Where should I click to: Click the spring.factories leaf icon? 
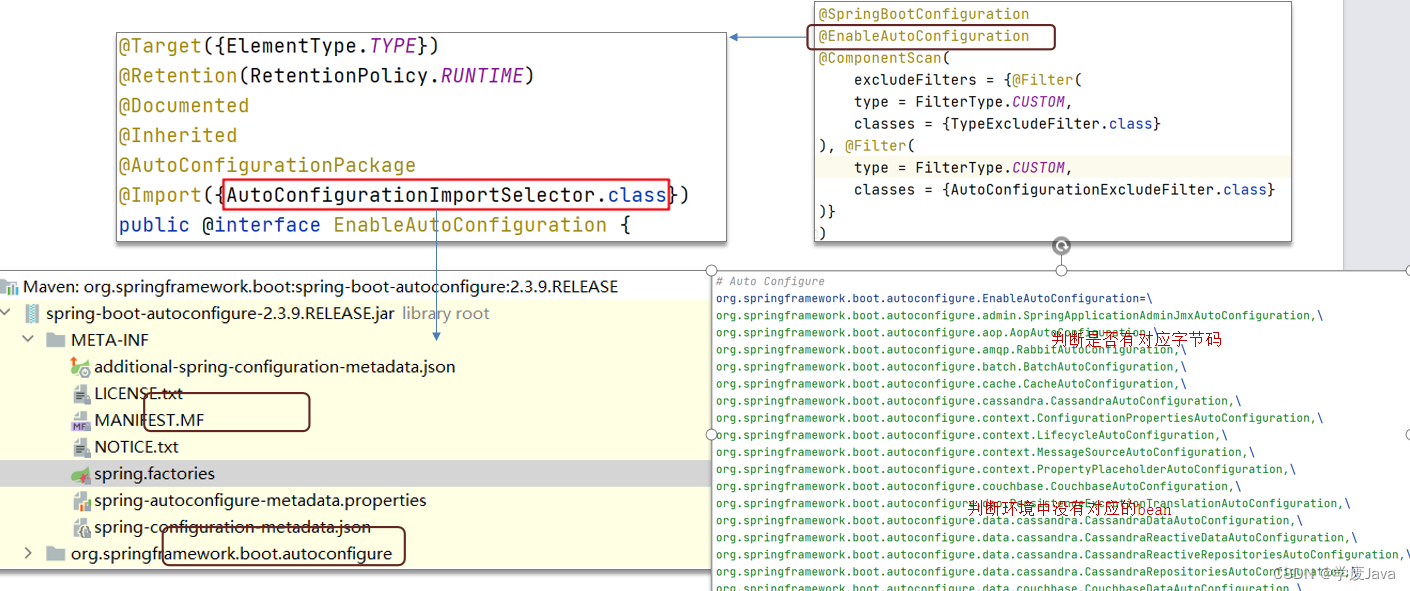point(80,474)
